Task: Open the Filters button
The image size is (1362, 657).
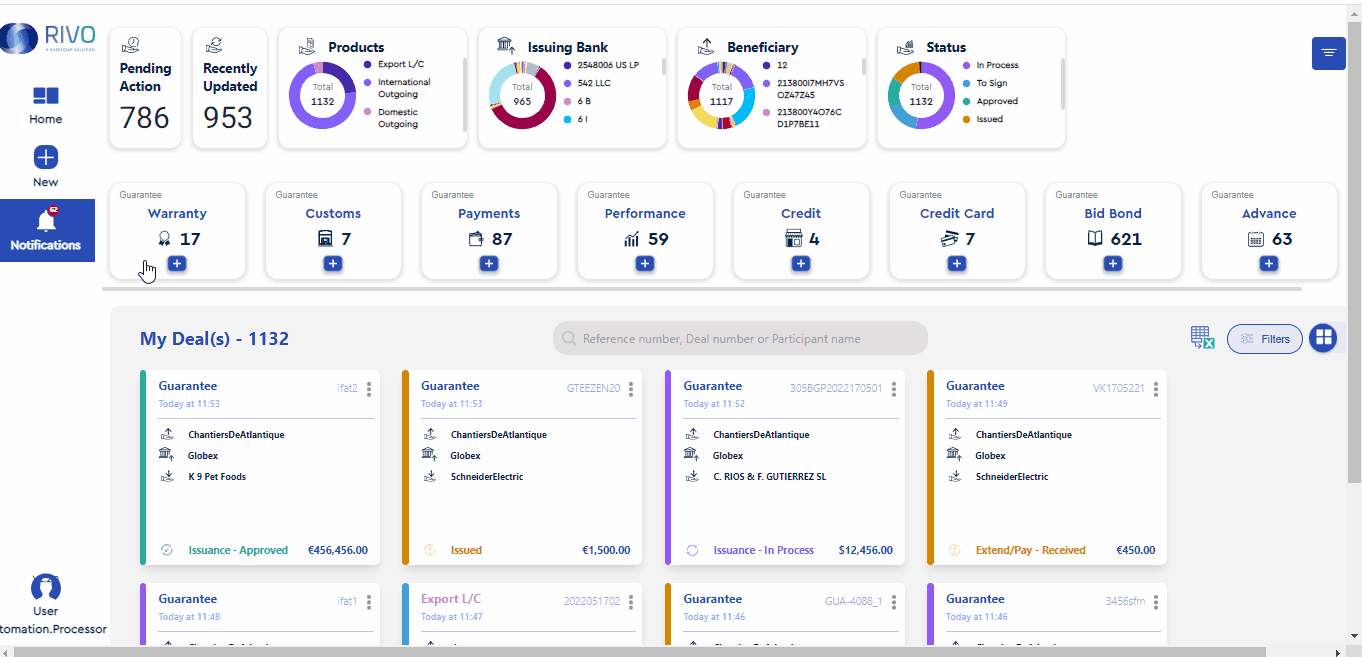Action: coord(1265,339)
